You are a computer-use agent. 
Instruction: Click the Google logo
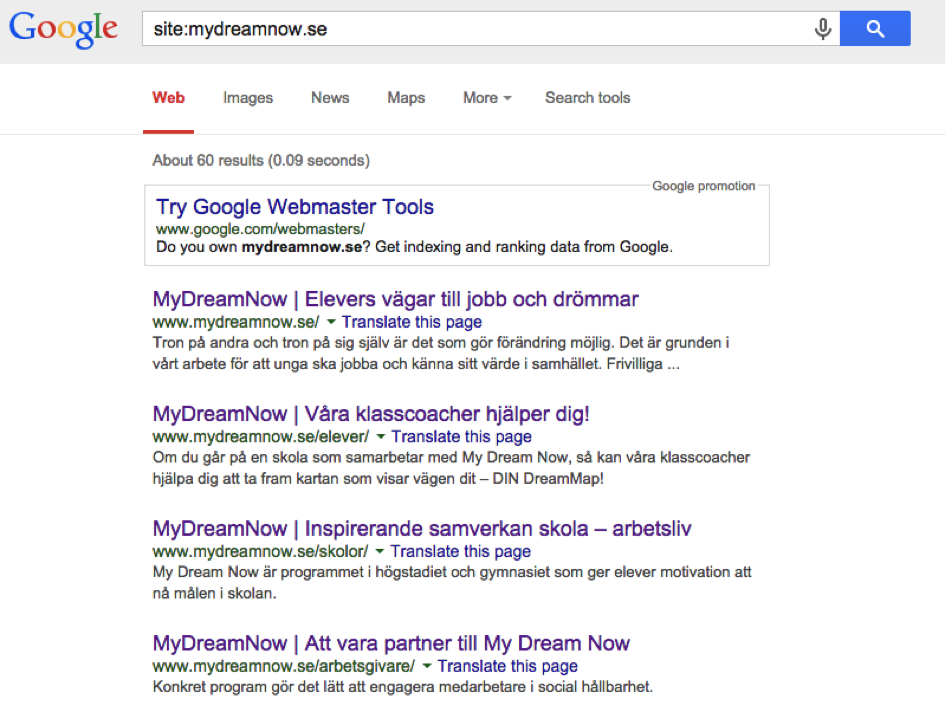coord(63,29)
